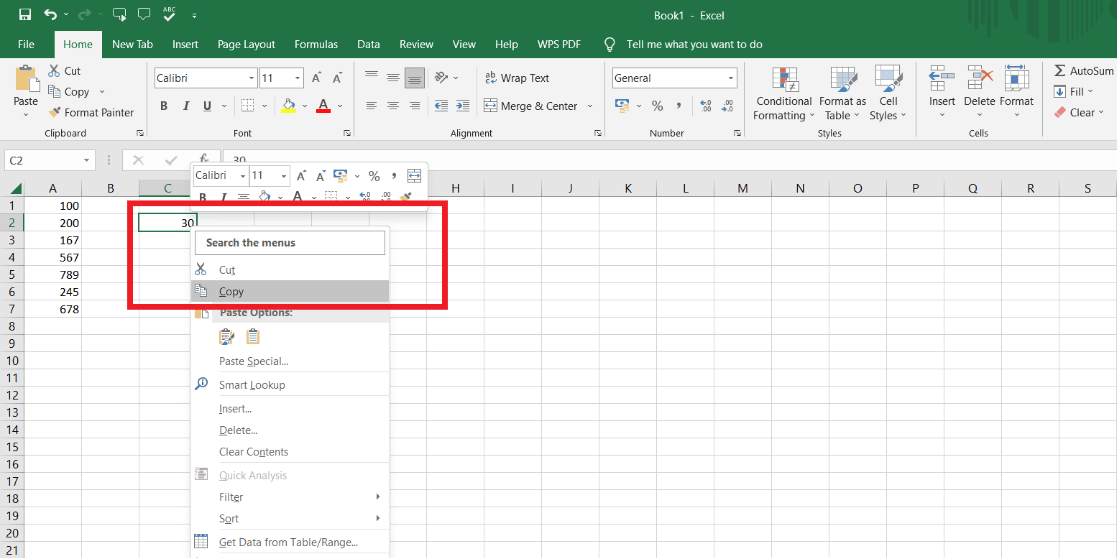The height and width of the screenshot is (558, 1117).
Task: Expand the Name Box dropdown arrow
Action: pos(87,161)
